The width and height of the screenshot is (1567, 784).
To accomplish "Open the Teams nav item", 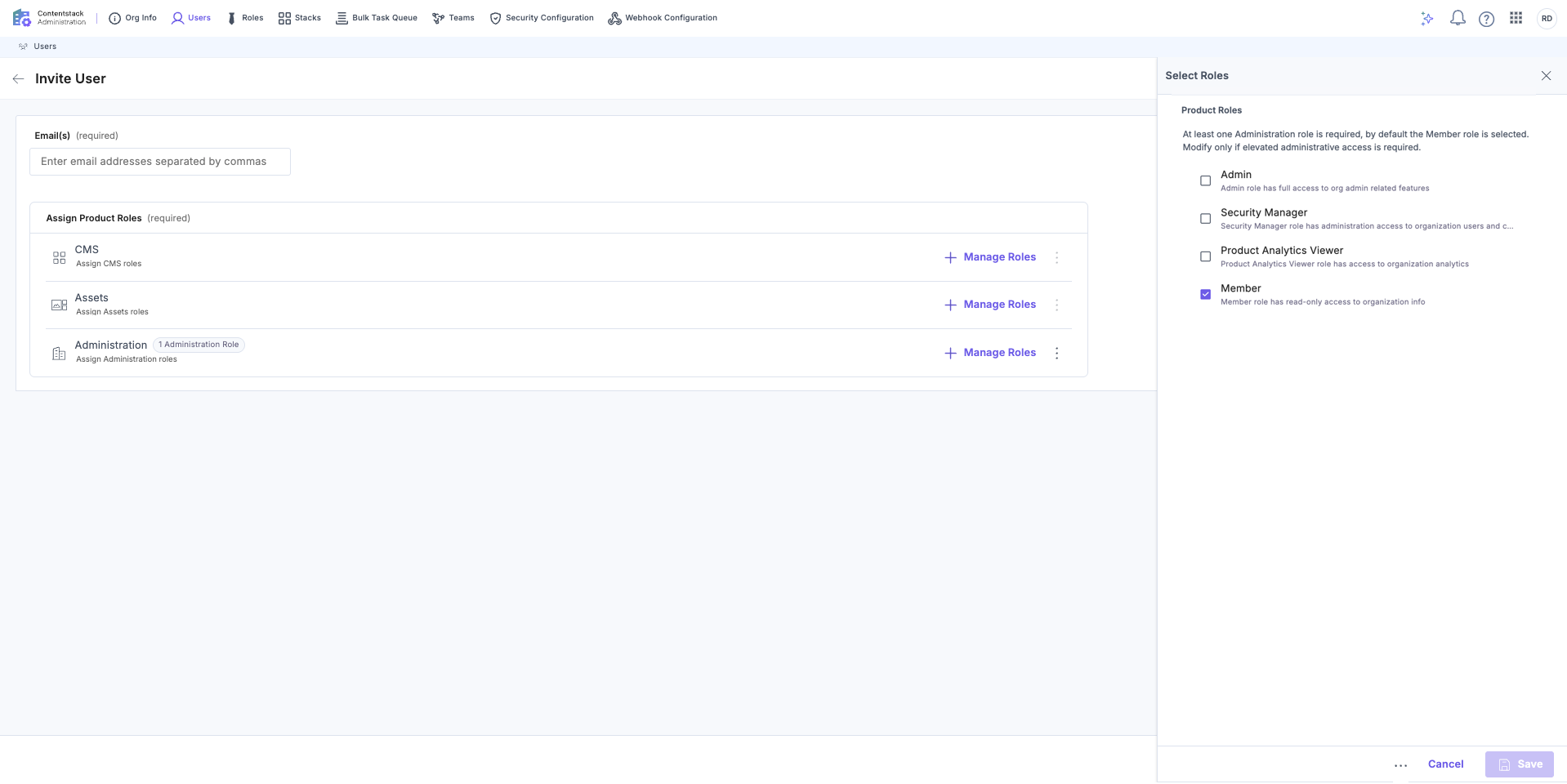I will click(453, 18).
